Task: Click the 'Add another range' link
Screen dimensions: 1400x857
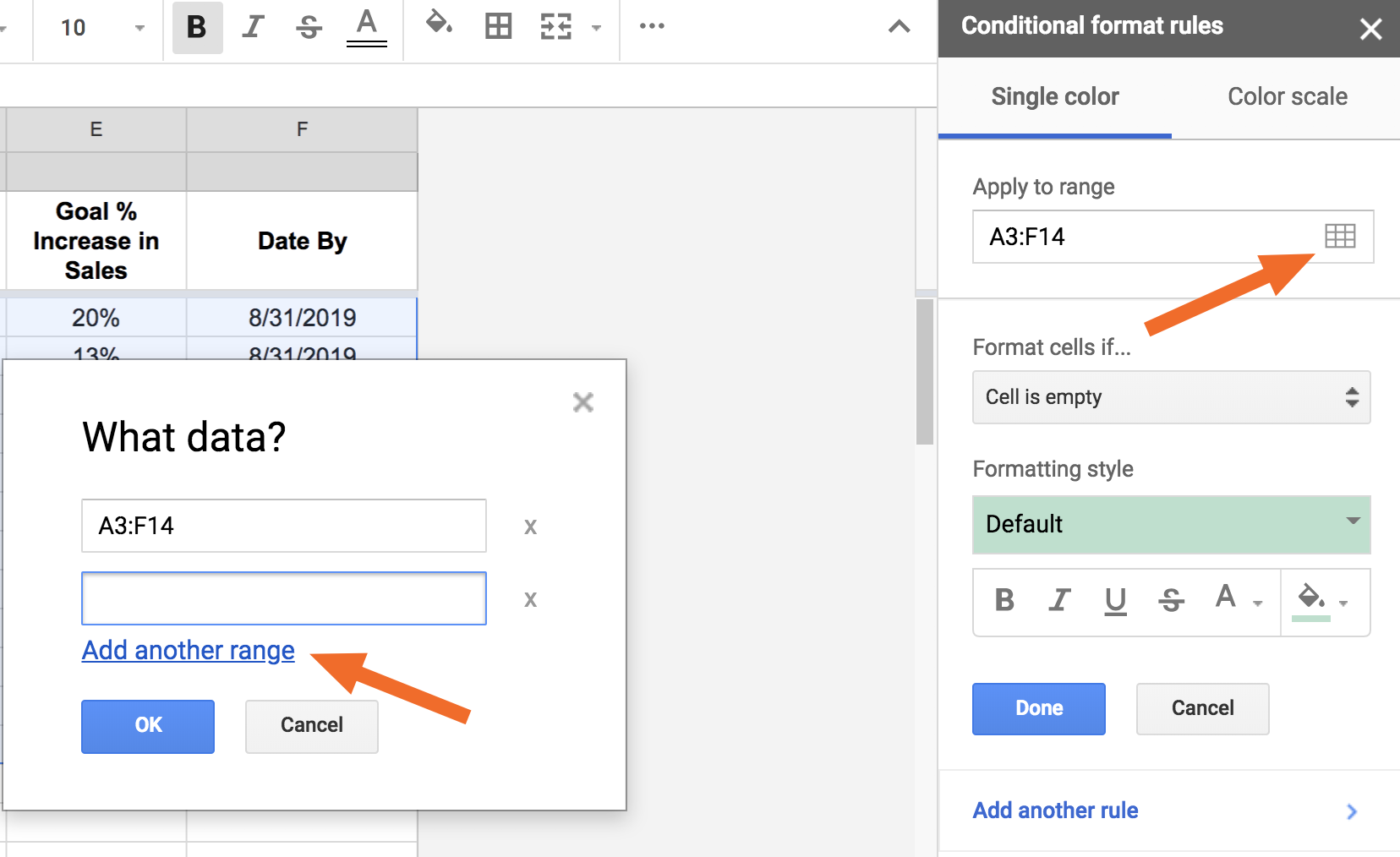Action: coord(188,651)
